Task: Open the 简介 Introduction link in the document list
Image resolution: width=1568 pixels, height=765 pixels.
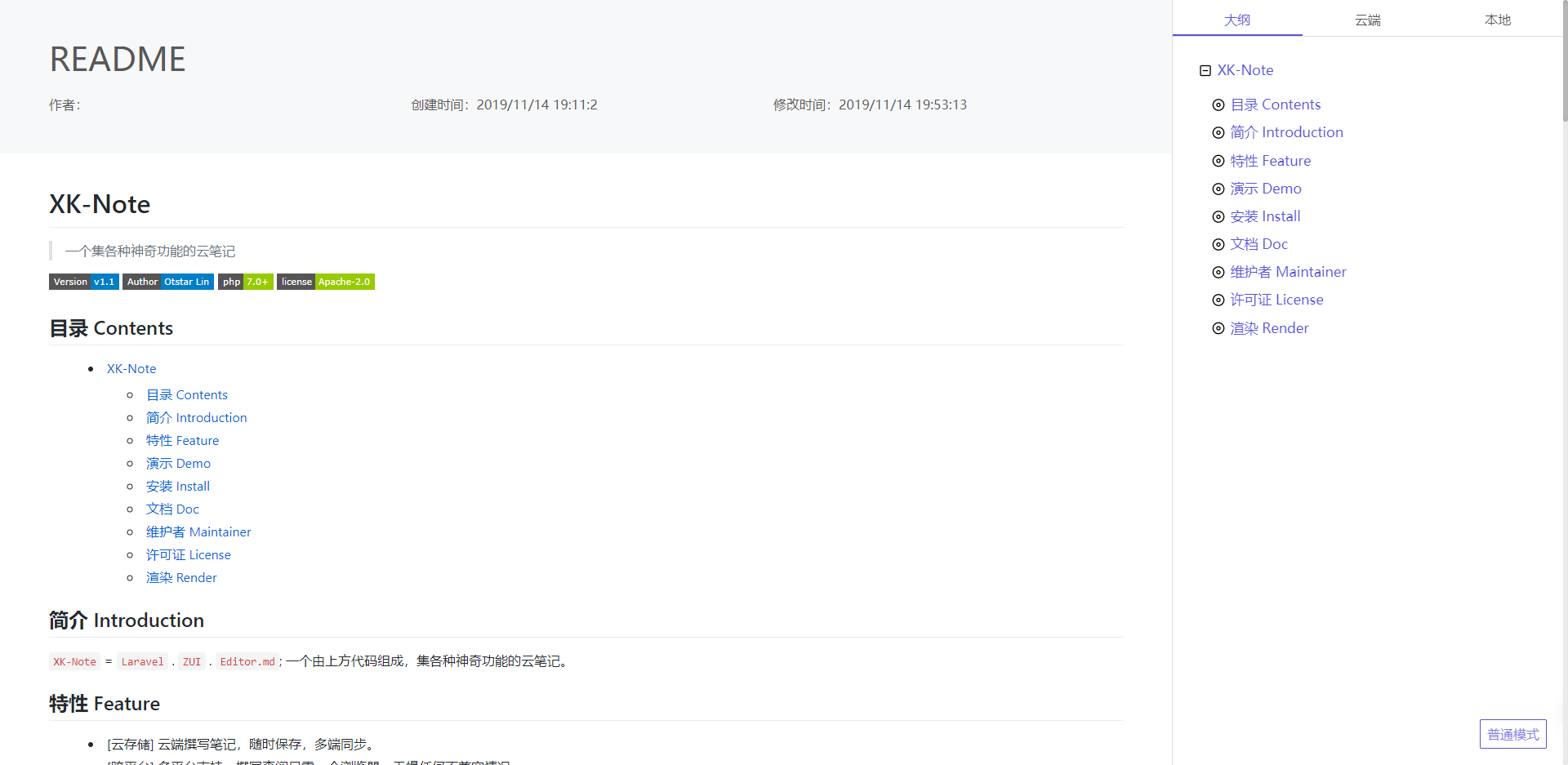Action: pyautogui.click(x=196, y=418)
